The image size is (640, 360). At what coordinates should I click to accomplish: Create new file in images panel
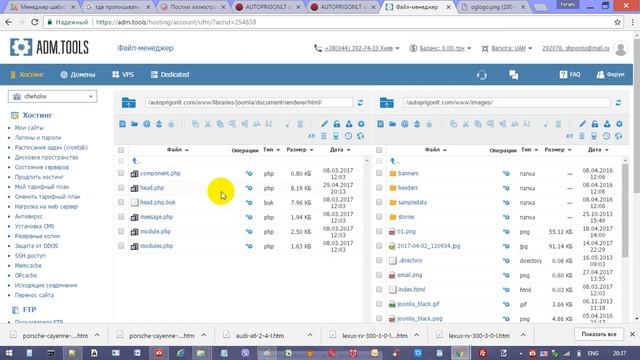click(380, 124)
